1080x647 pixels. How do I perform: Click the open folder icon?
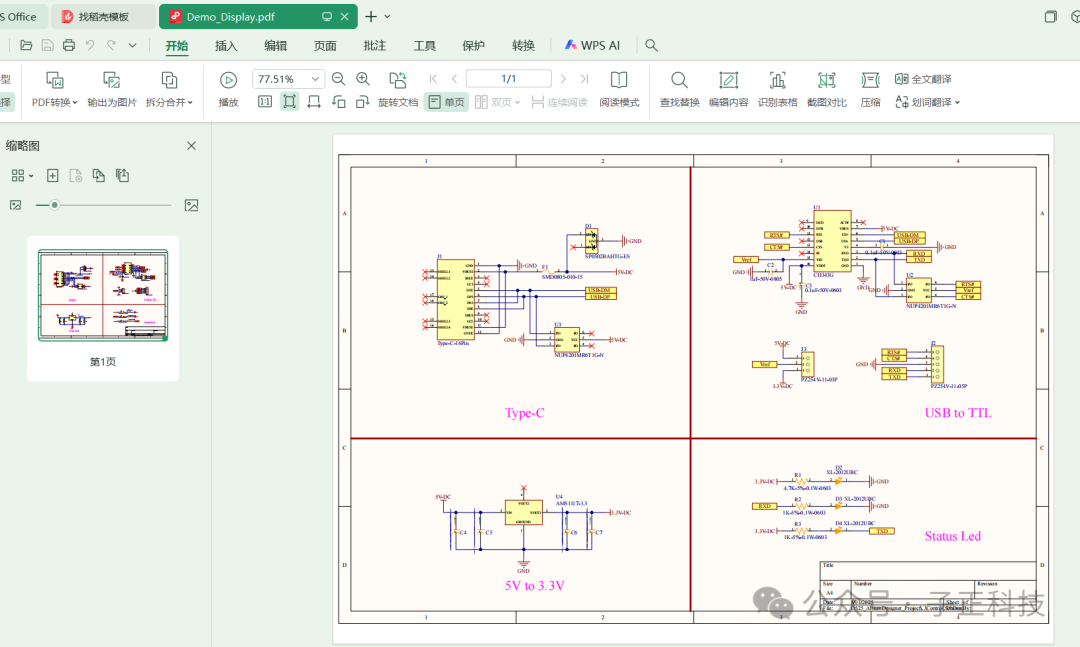[26, 45]
